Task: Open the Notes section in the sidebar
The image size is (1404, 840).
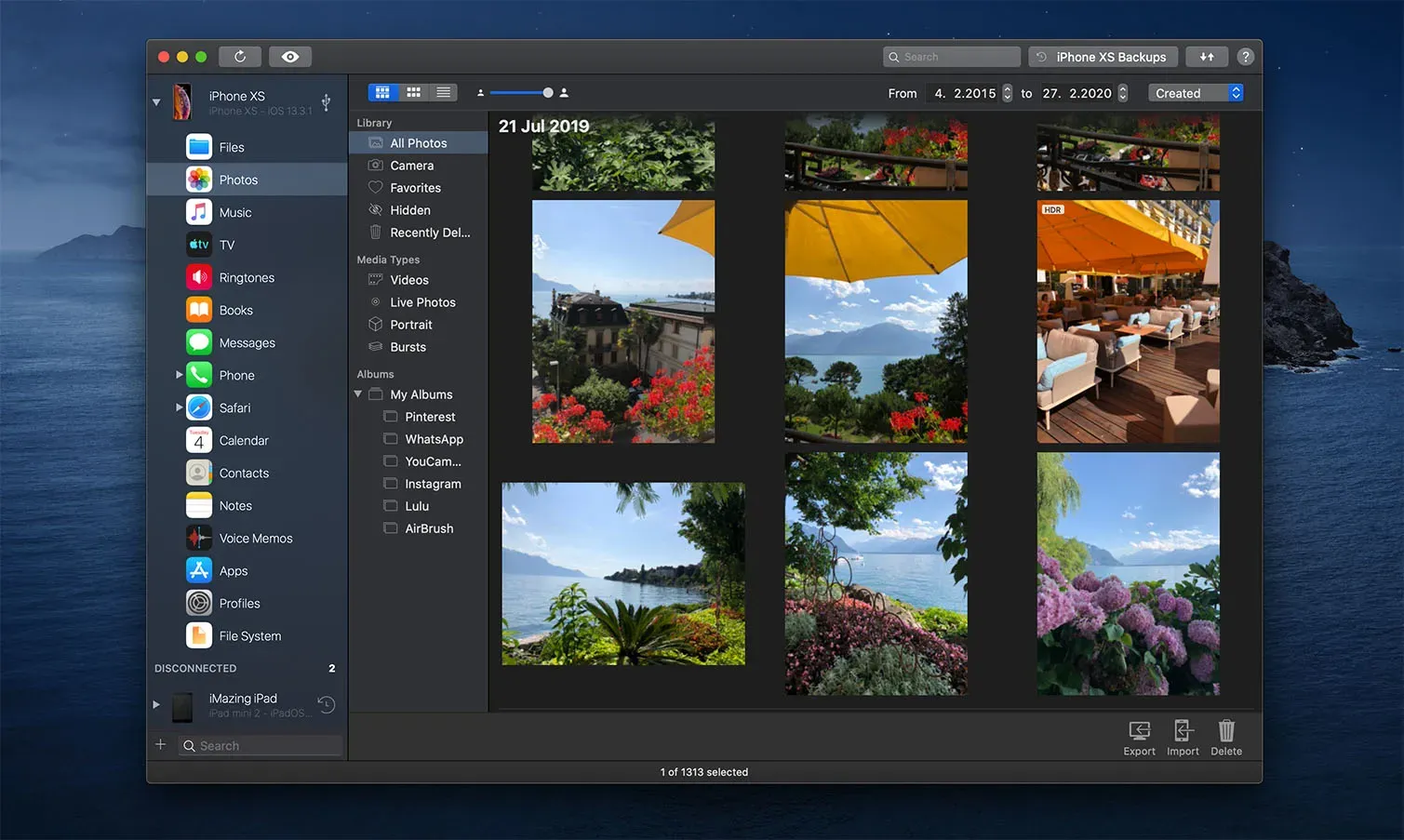Action: [x=234, y=505]
